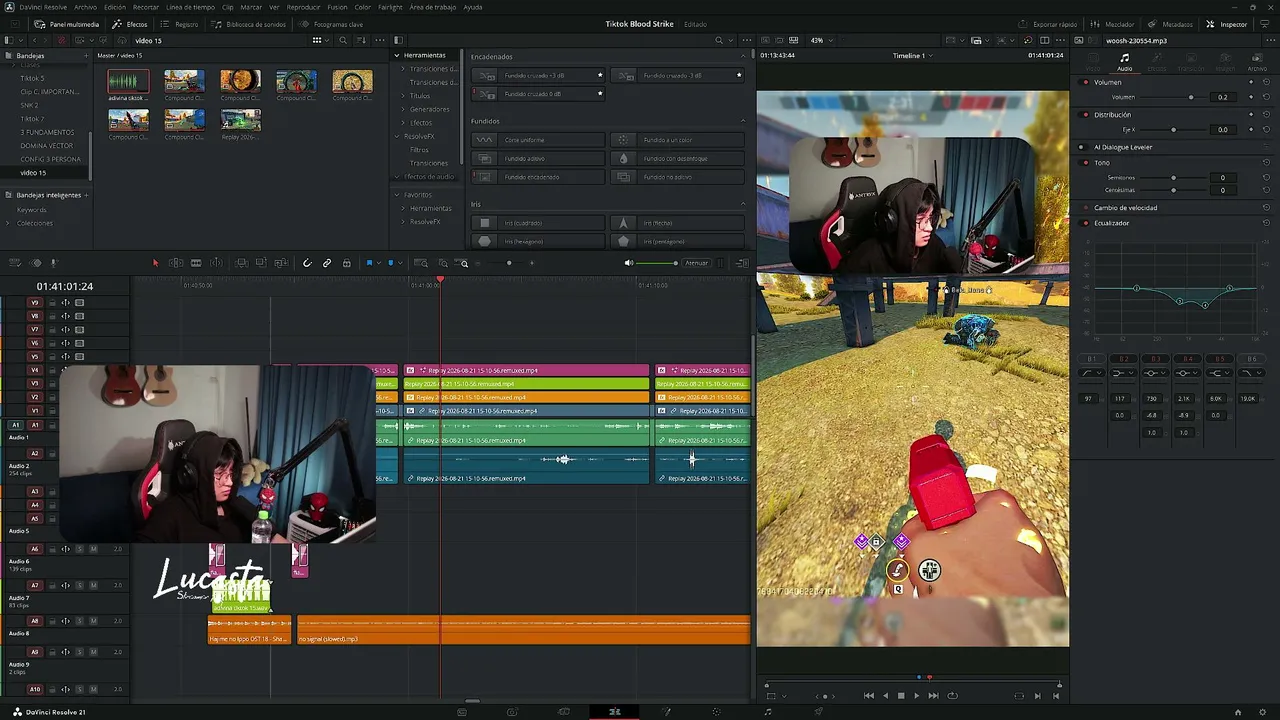The height and width of the screenshot is (720, 1280).
Task: Click Exportar rápido
Action: (1048, 24)
